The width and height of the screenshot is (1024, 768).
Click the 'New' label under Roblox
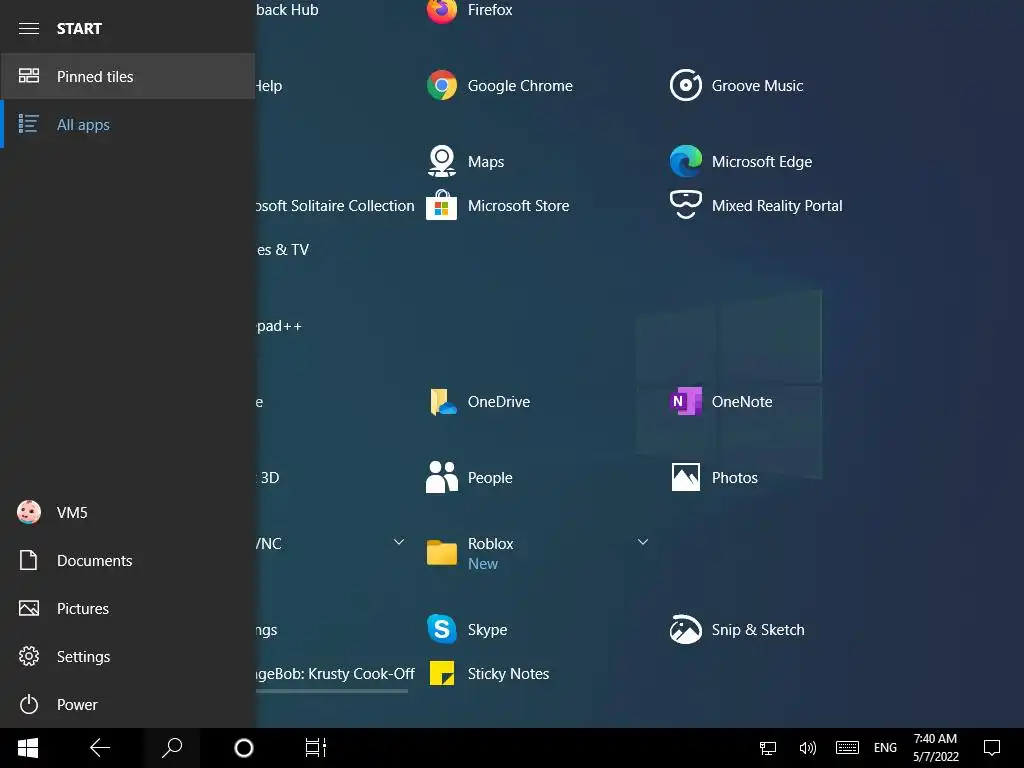coord(483,564)
